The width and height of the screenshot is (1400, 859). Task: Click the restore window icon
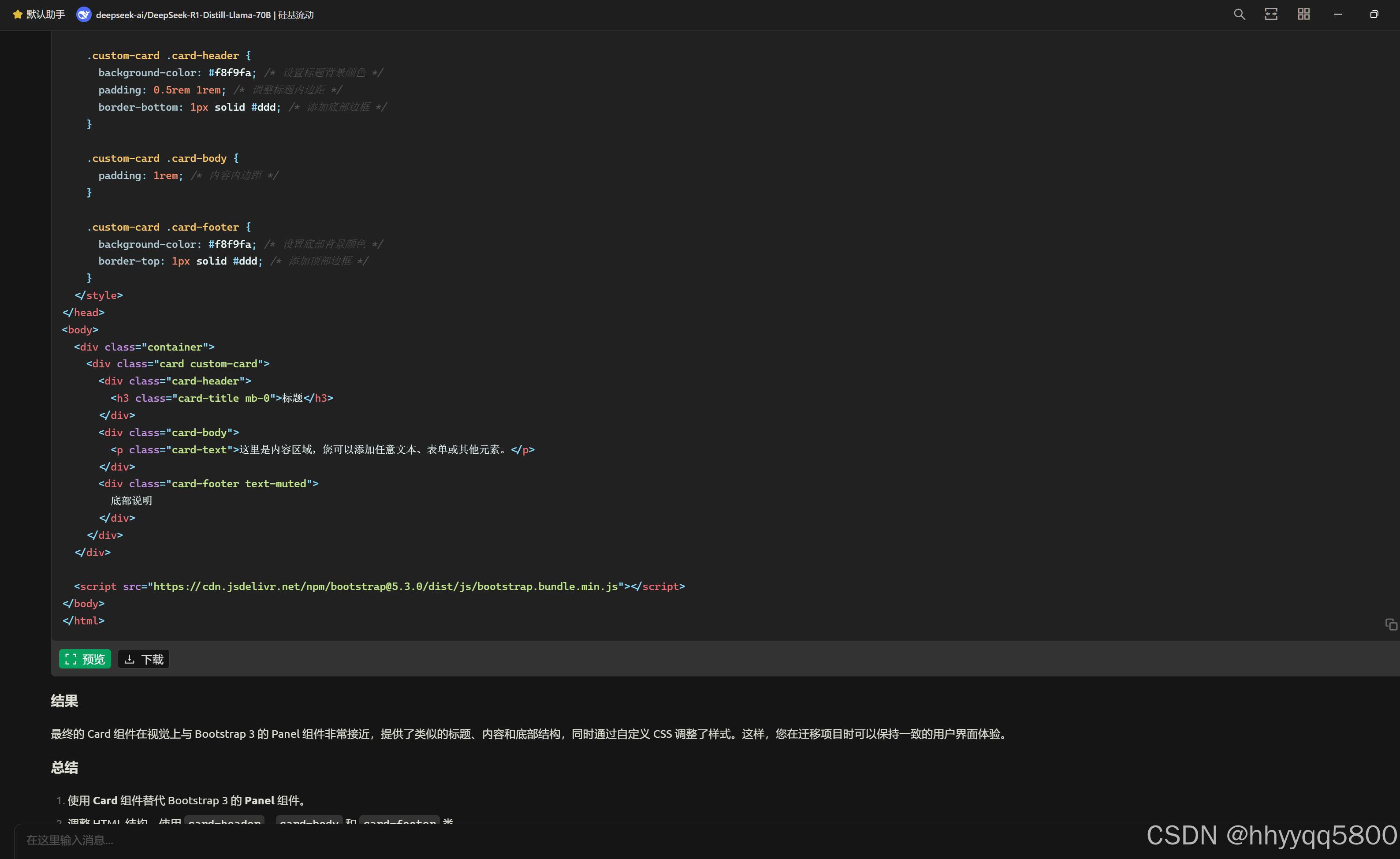pyautogui.click(x=1374, y=15)
